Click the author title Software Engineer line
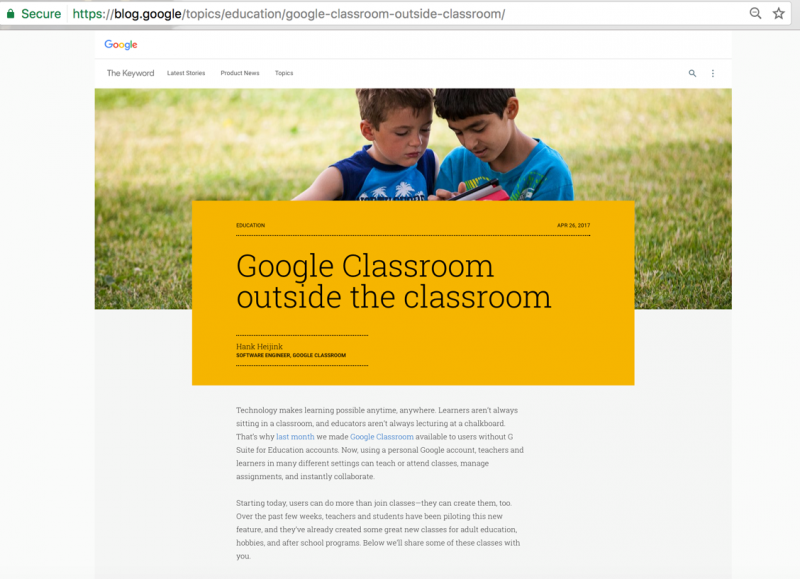Image resolution: width=800 pixels, height=579 pixels. pyautogui.click(x=290, y=355)
